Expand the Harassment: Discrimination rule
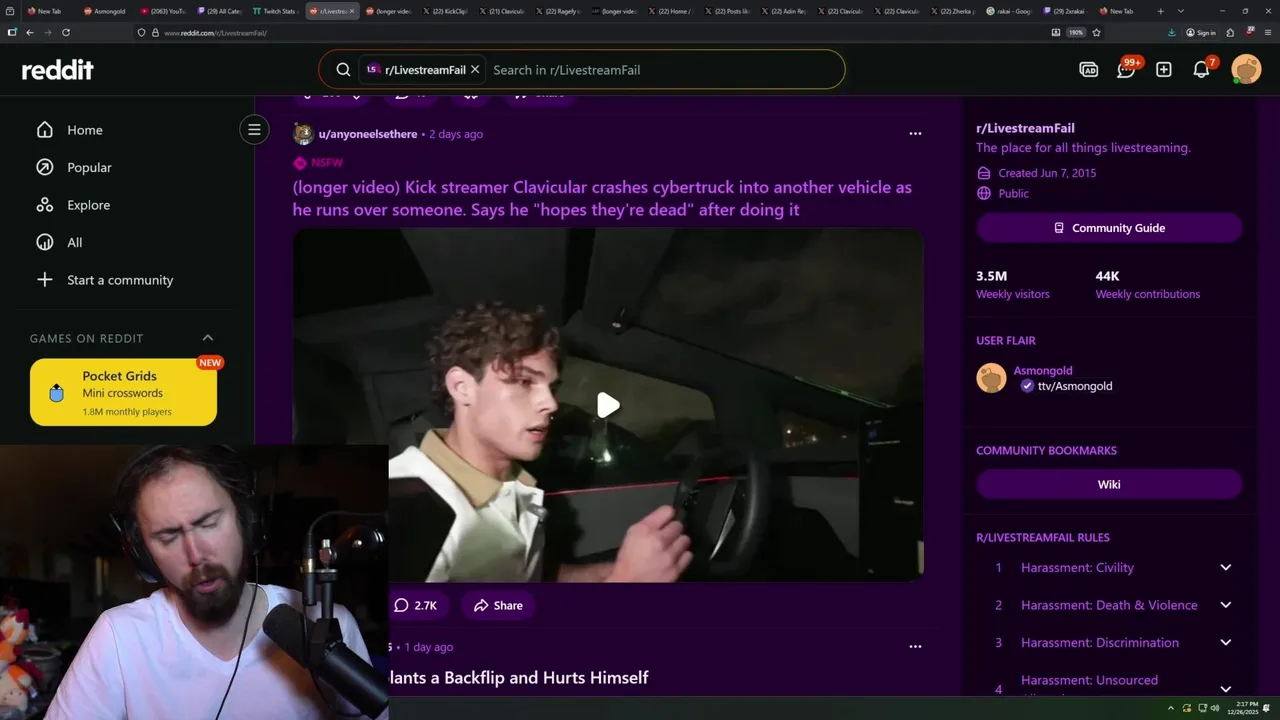Viewport: 1280px width, 720px height. [1226, 643]
